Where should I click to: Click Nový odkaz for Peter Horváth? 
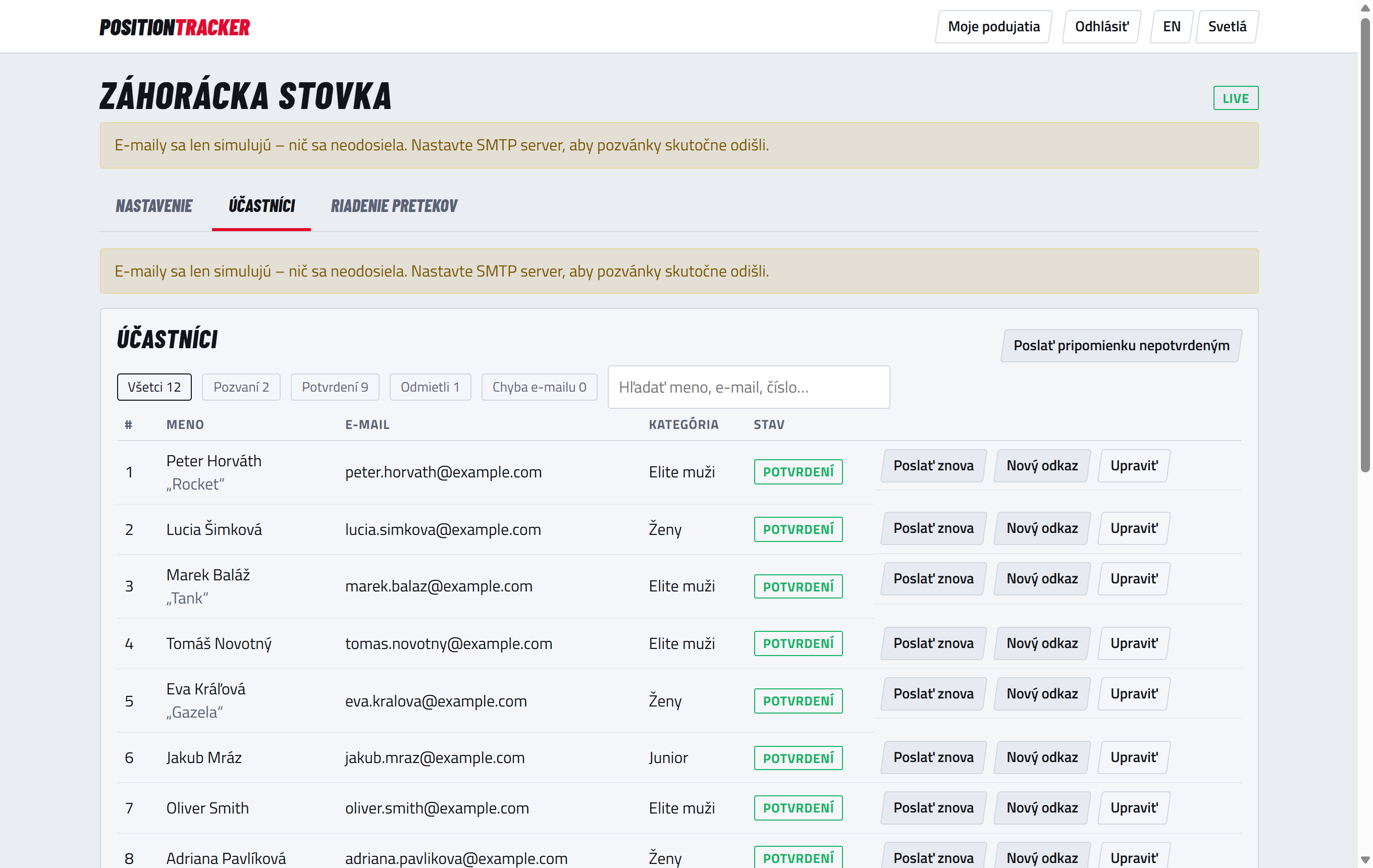(x=1042, y=466)
